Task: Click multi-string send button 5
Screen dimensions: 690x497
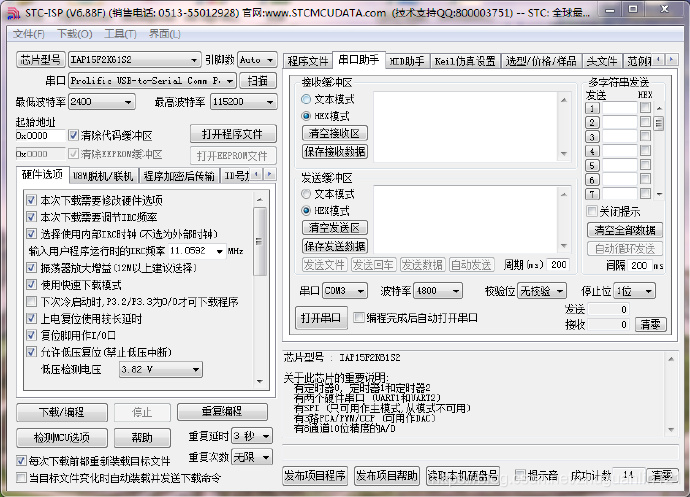Action: (592, 166)
